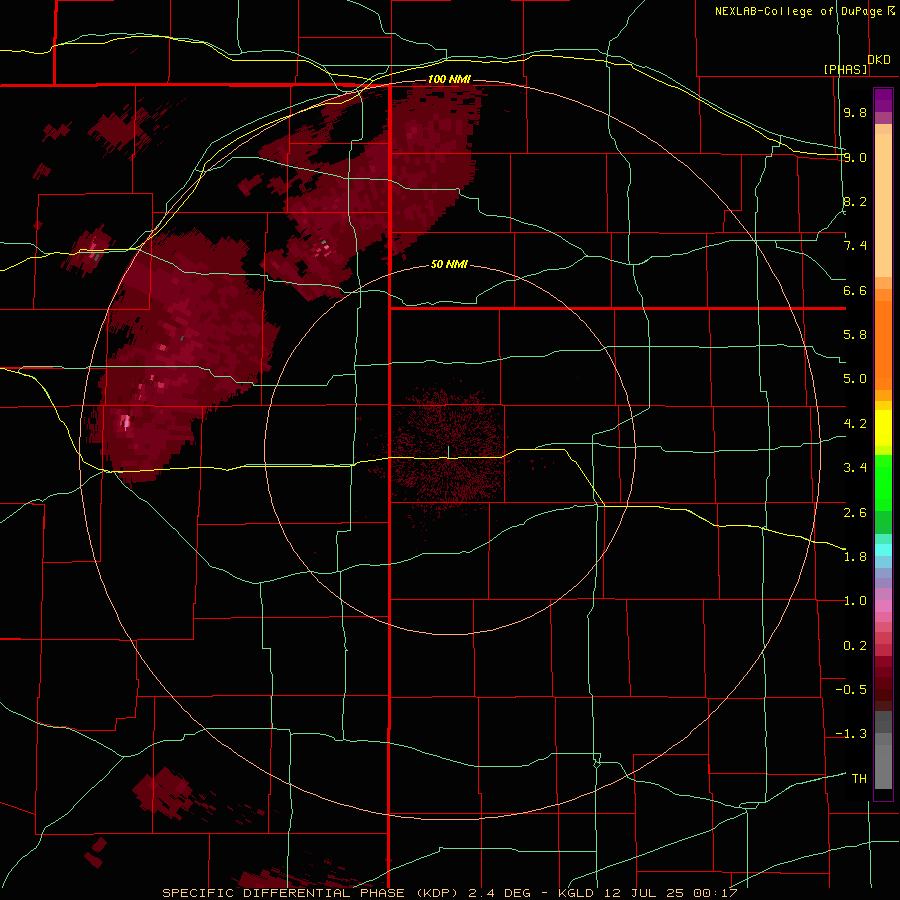Screen dimensions: 900x900
Task: Click the 9.8 color scale value
Action: pos(855,112)
